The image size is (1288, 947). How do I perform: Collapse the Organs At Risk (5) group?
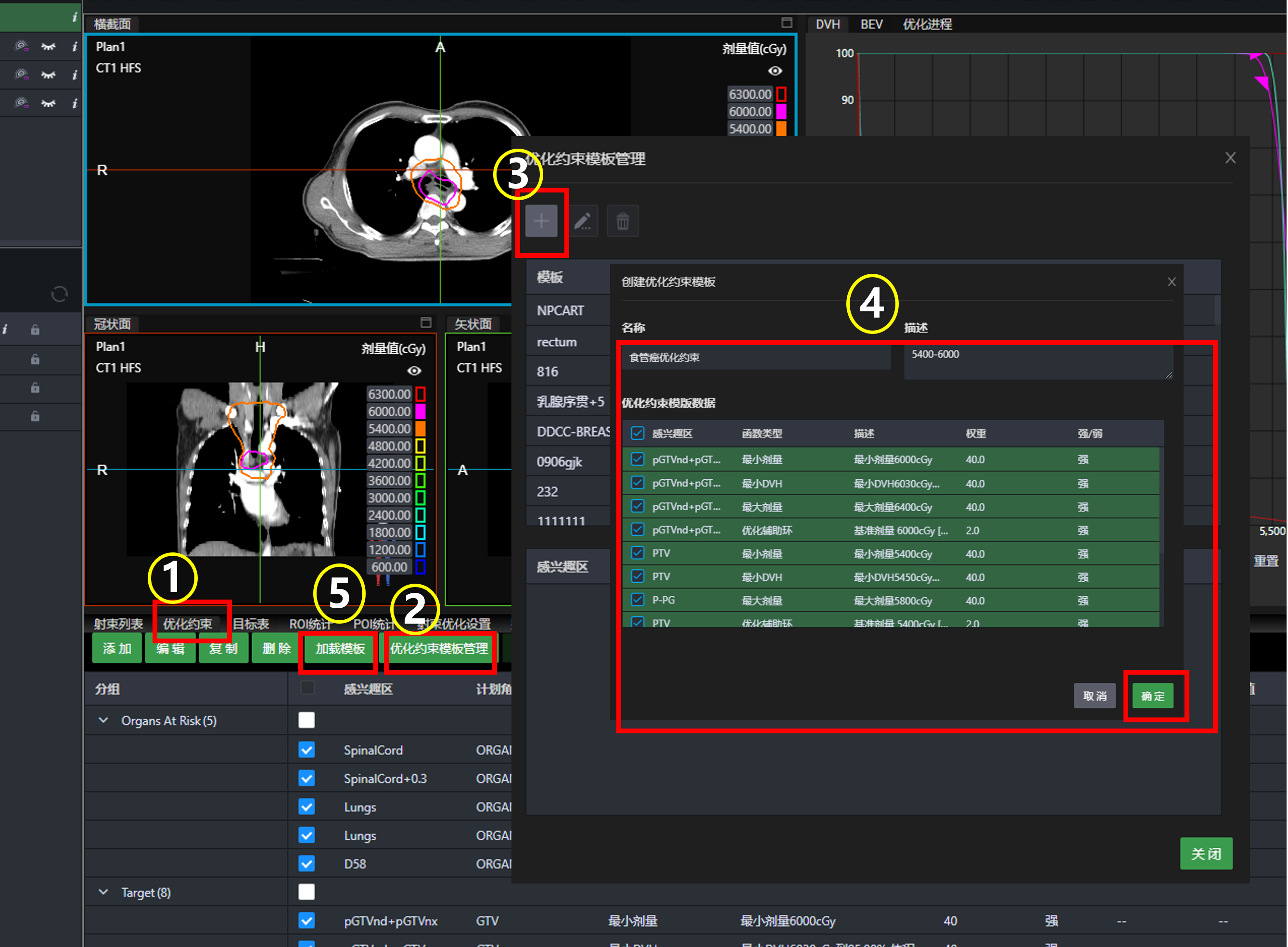[103, 720]
